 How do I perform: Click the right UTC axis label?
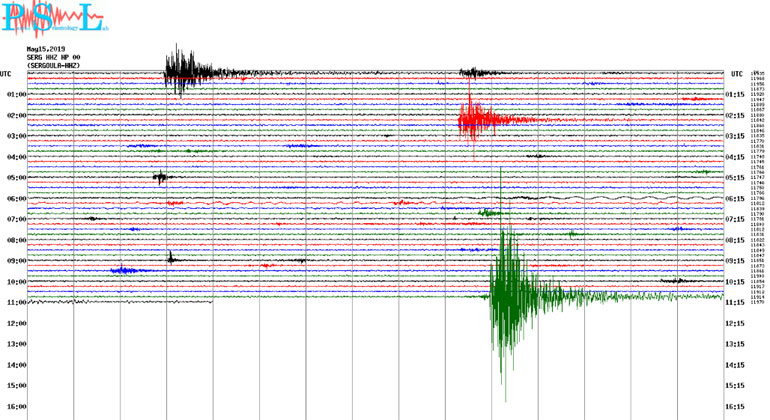(x=737, y=74)
